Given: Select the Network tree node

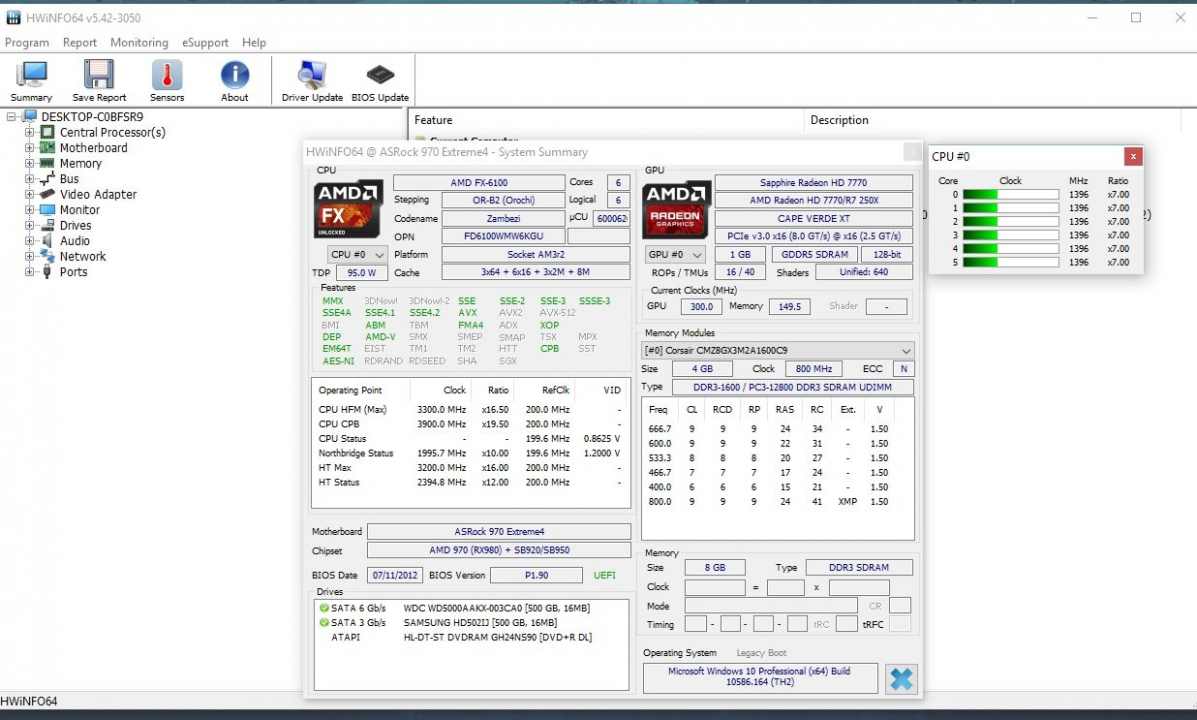Looking at the screenshot, I should pyautogui.click(x=82, y=257).
